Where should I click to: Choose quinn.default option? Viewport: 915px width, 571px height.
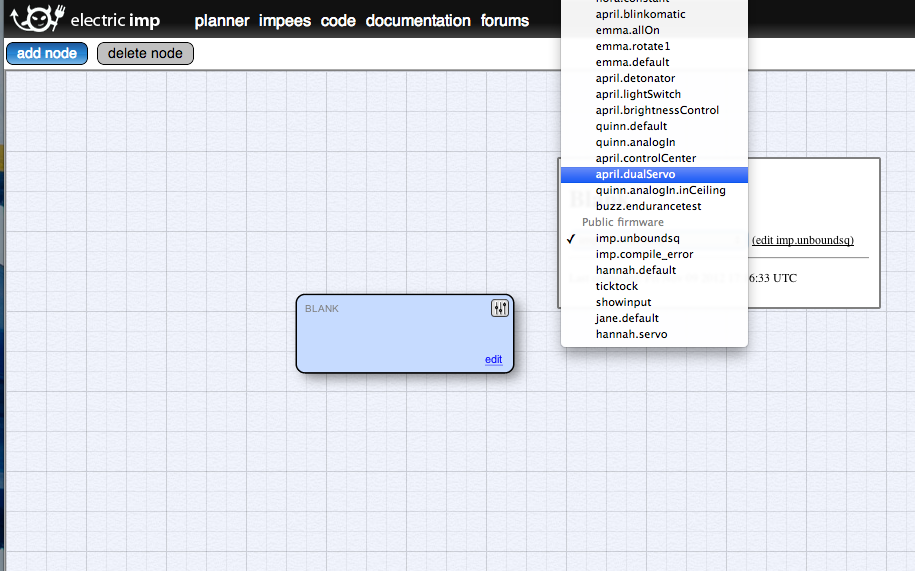(x=654, y=126)
